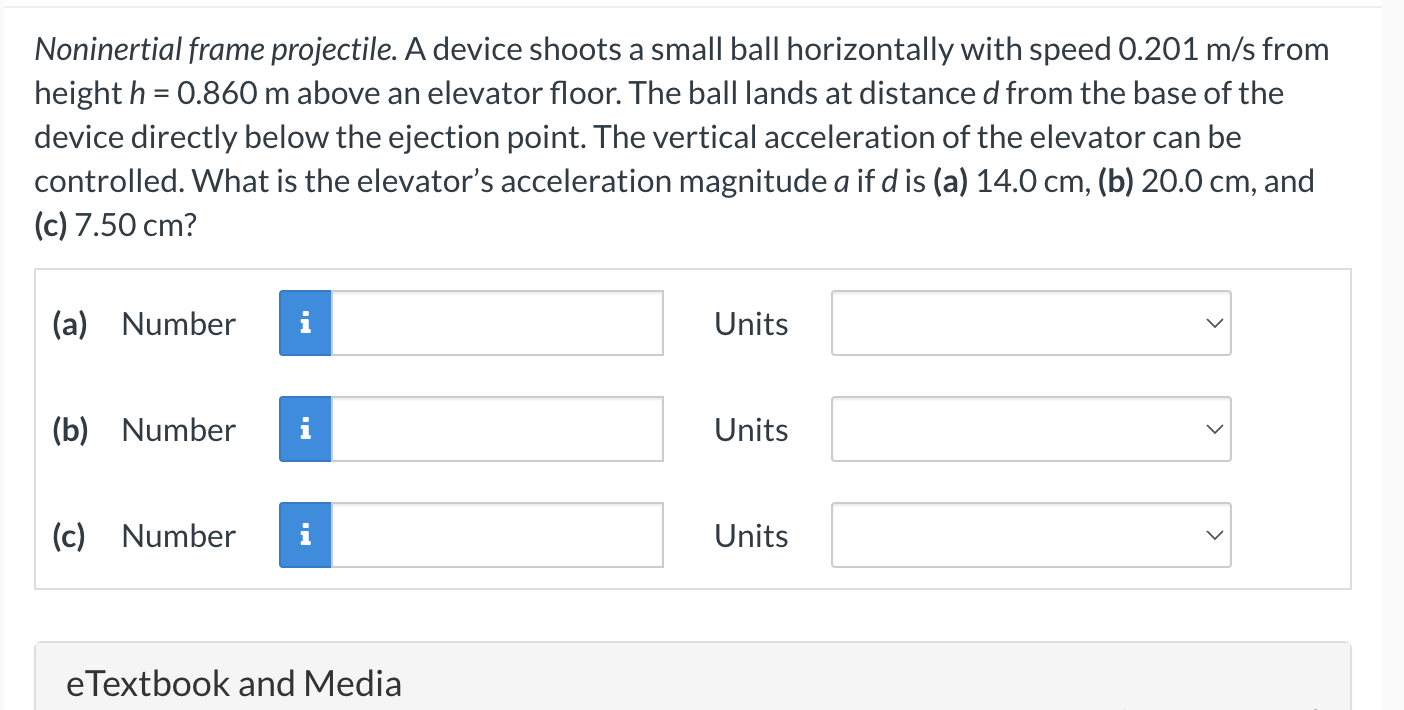Click the word Units in row (b)
Screen dimensions: 1404x710
pos(750,429)
